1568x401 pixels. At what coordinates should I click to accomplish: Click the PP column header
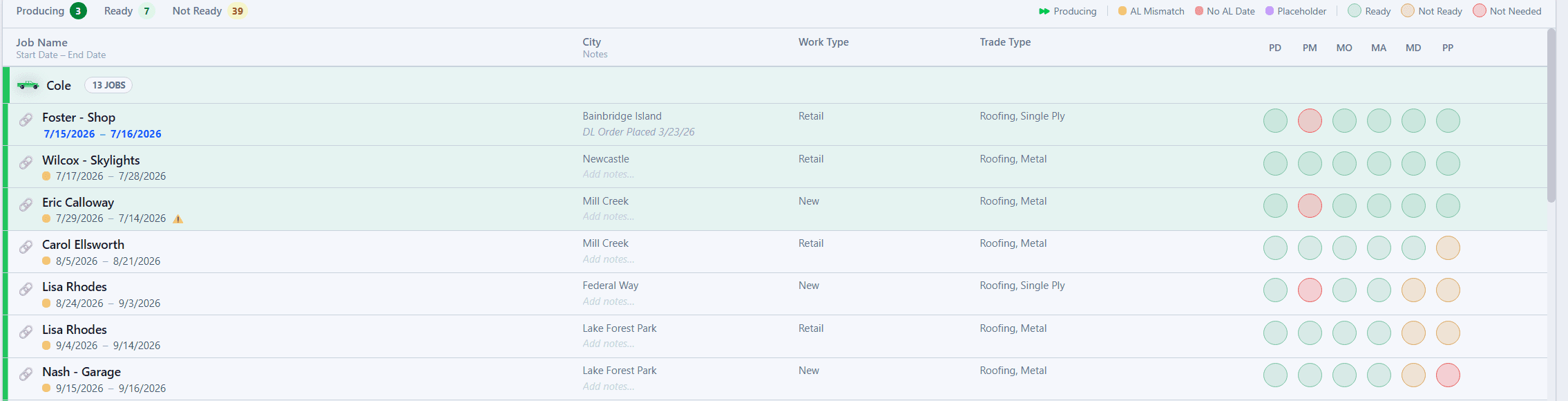(1448, 48)
